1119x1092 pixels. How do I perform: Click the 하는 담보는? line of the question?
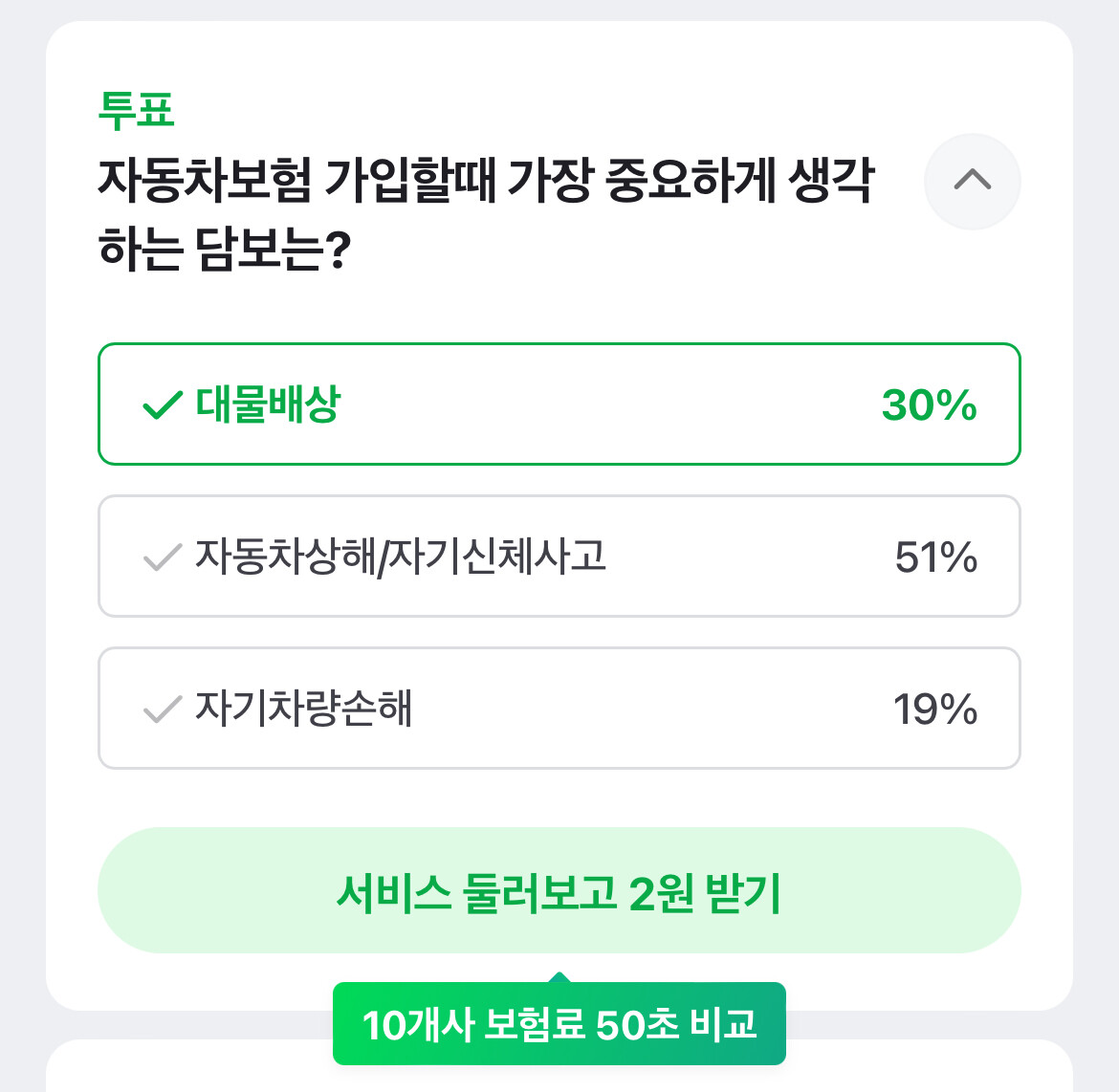coord(225,249)
